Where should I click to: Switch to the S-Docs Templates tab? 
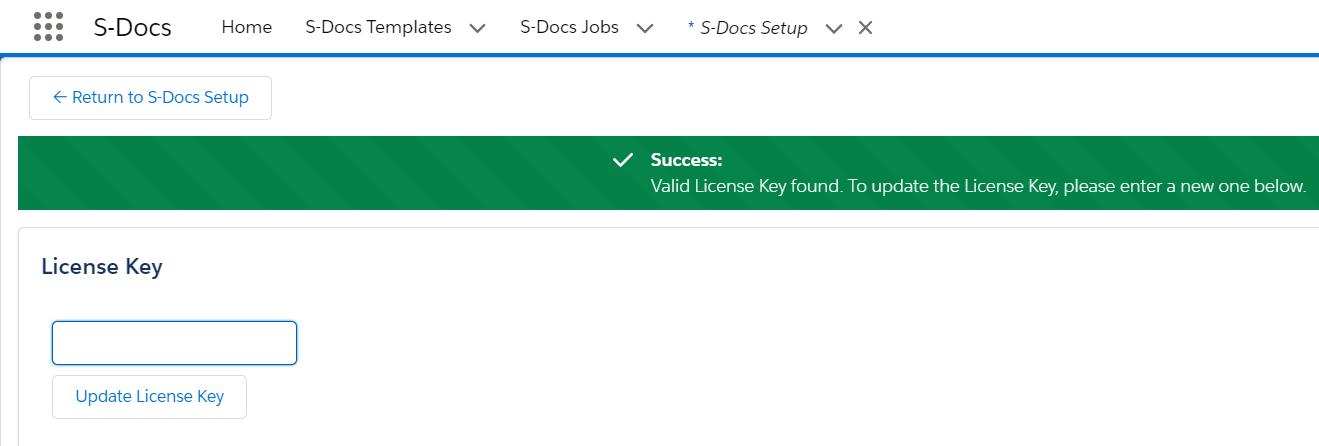[x=378, y=27]
